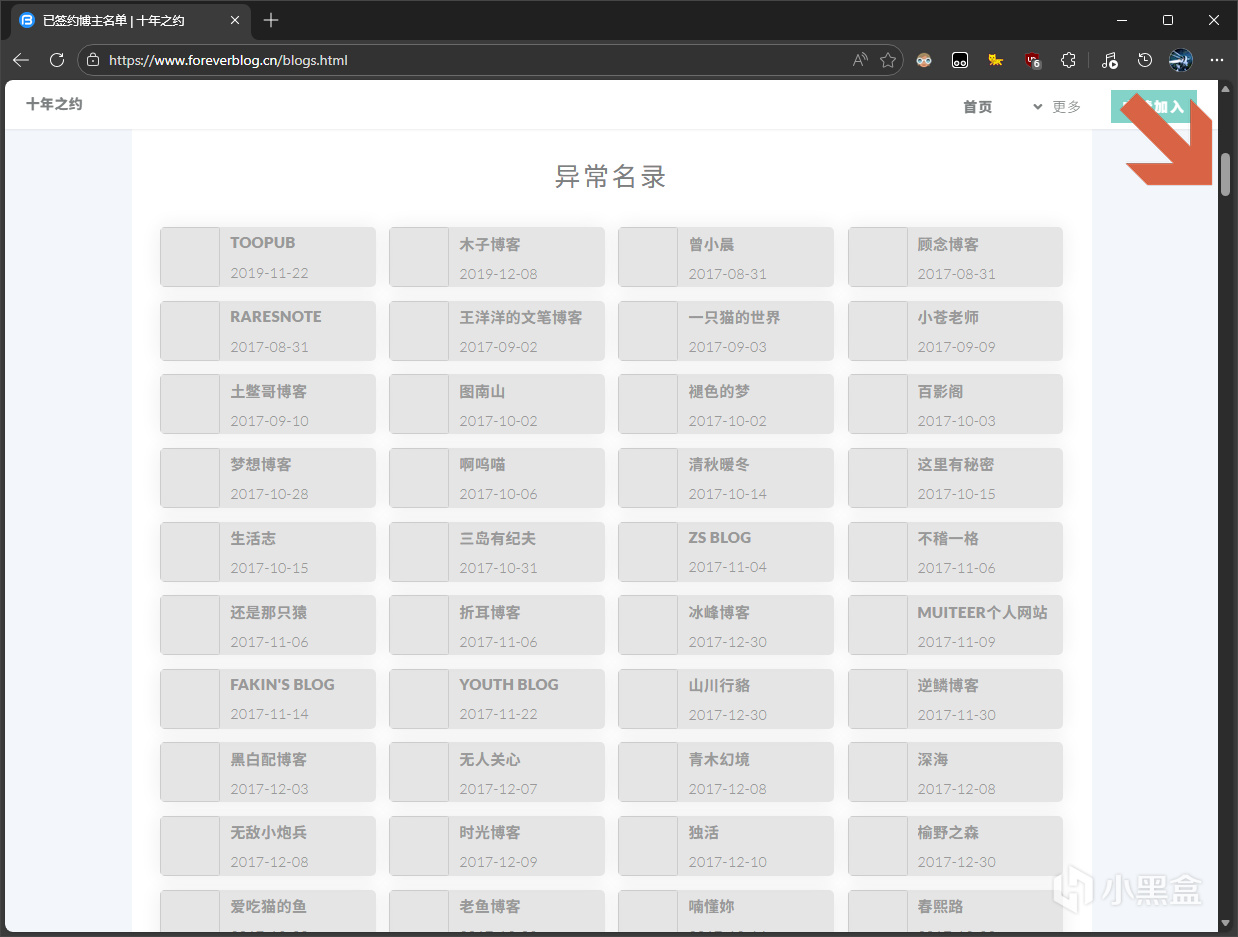Image resolution: width=1238 pixels, height=937 pixels.
Task: Click the 这里有秘密 entry
Action: [x=955, y=478]
